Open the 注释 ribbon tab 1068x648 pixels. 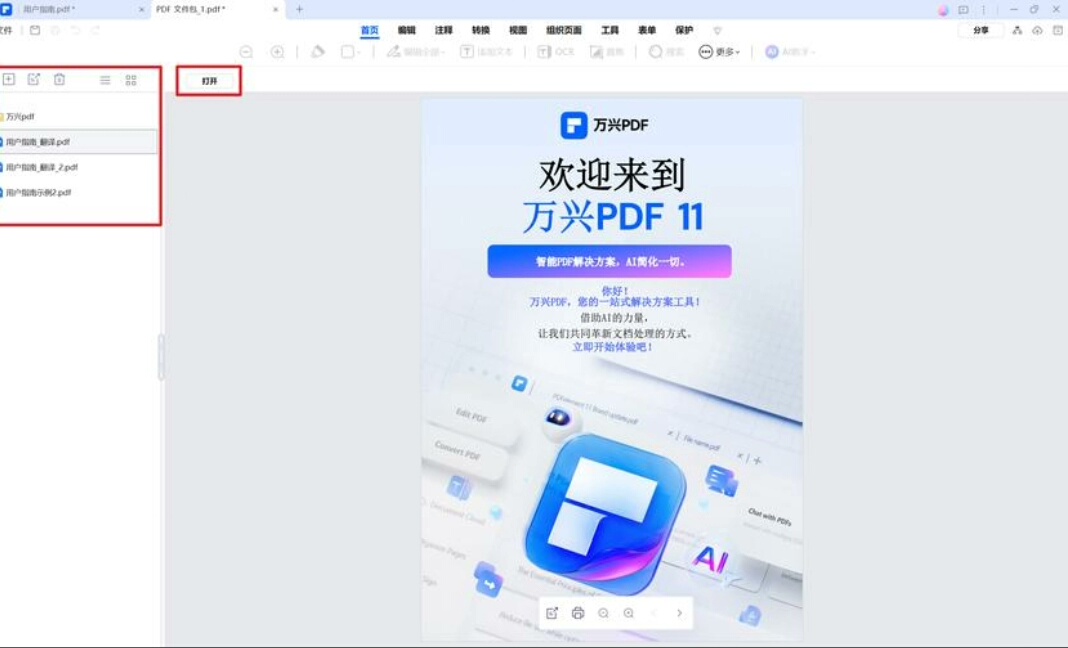click(x=443, y=30)
